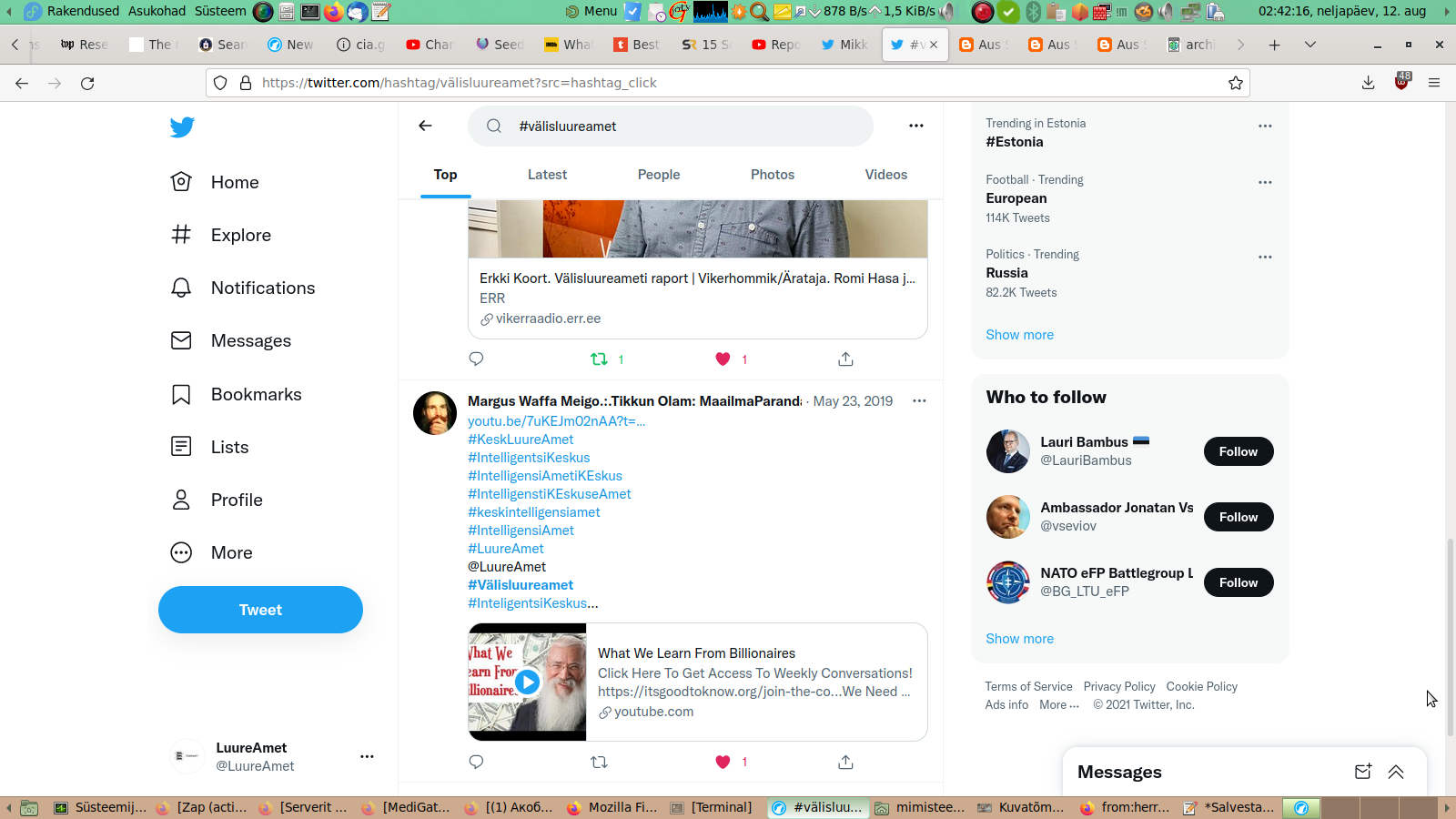Open options for European trend

1265,182
